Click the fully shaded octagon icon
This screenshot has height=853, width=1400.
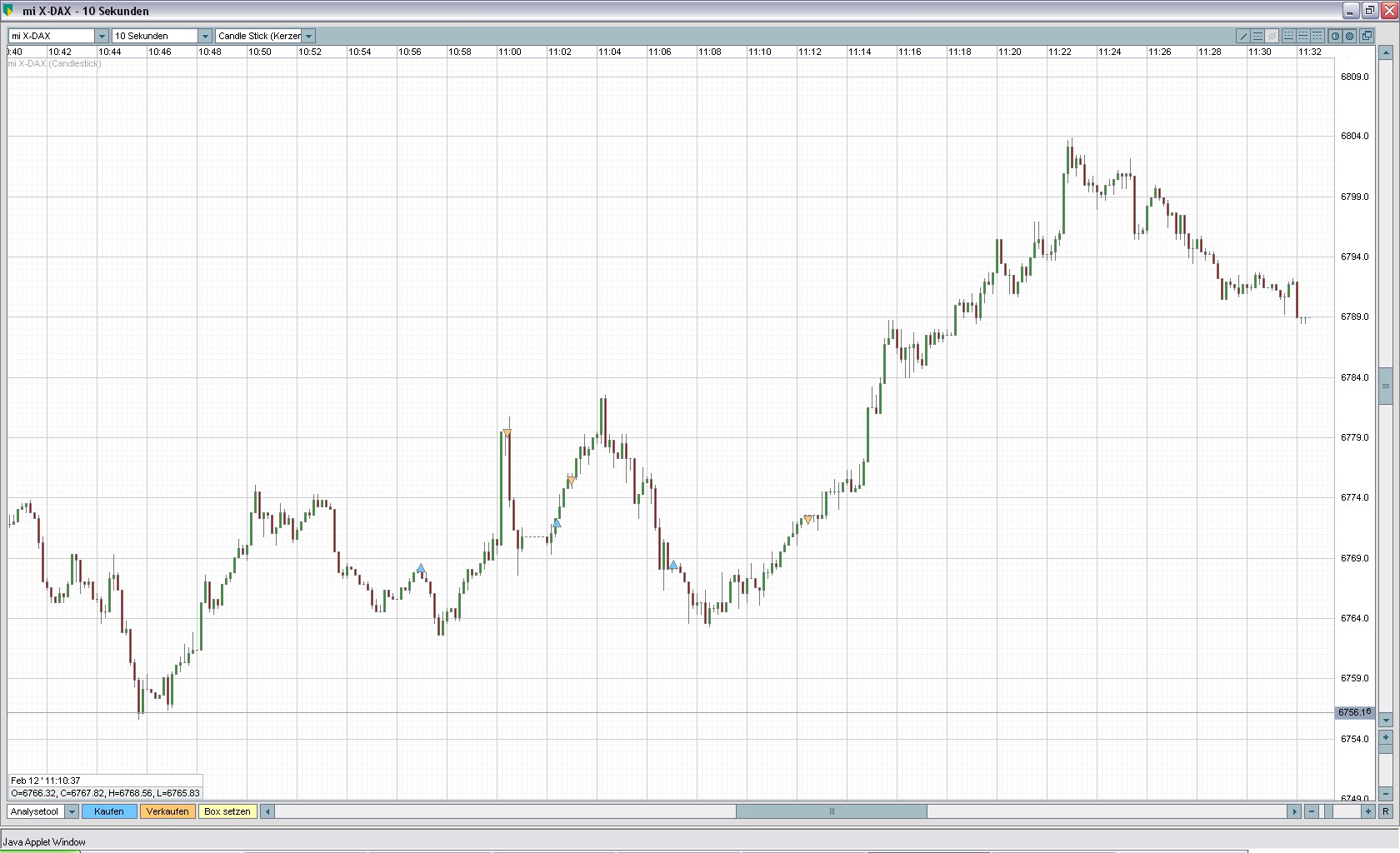[1349, 36]
